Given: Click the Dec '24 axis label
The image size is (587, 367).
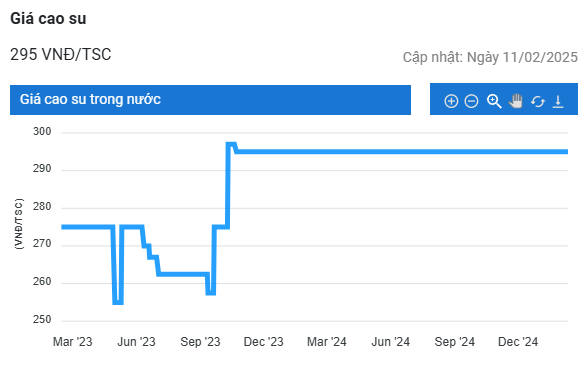Looking at the screenshot, I should (518, 342).
